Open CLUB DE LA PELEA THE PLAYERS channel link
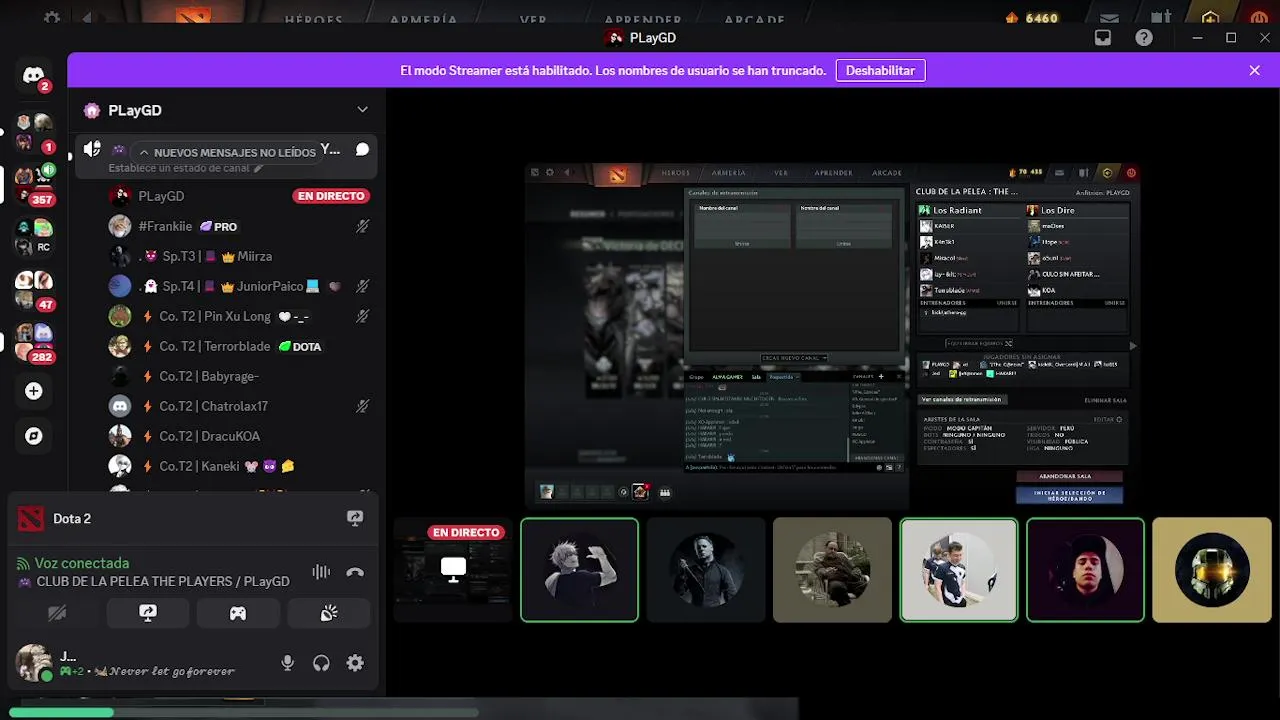Screen dimensions: 1280x720 [x=163, y=581]
